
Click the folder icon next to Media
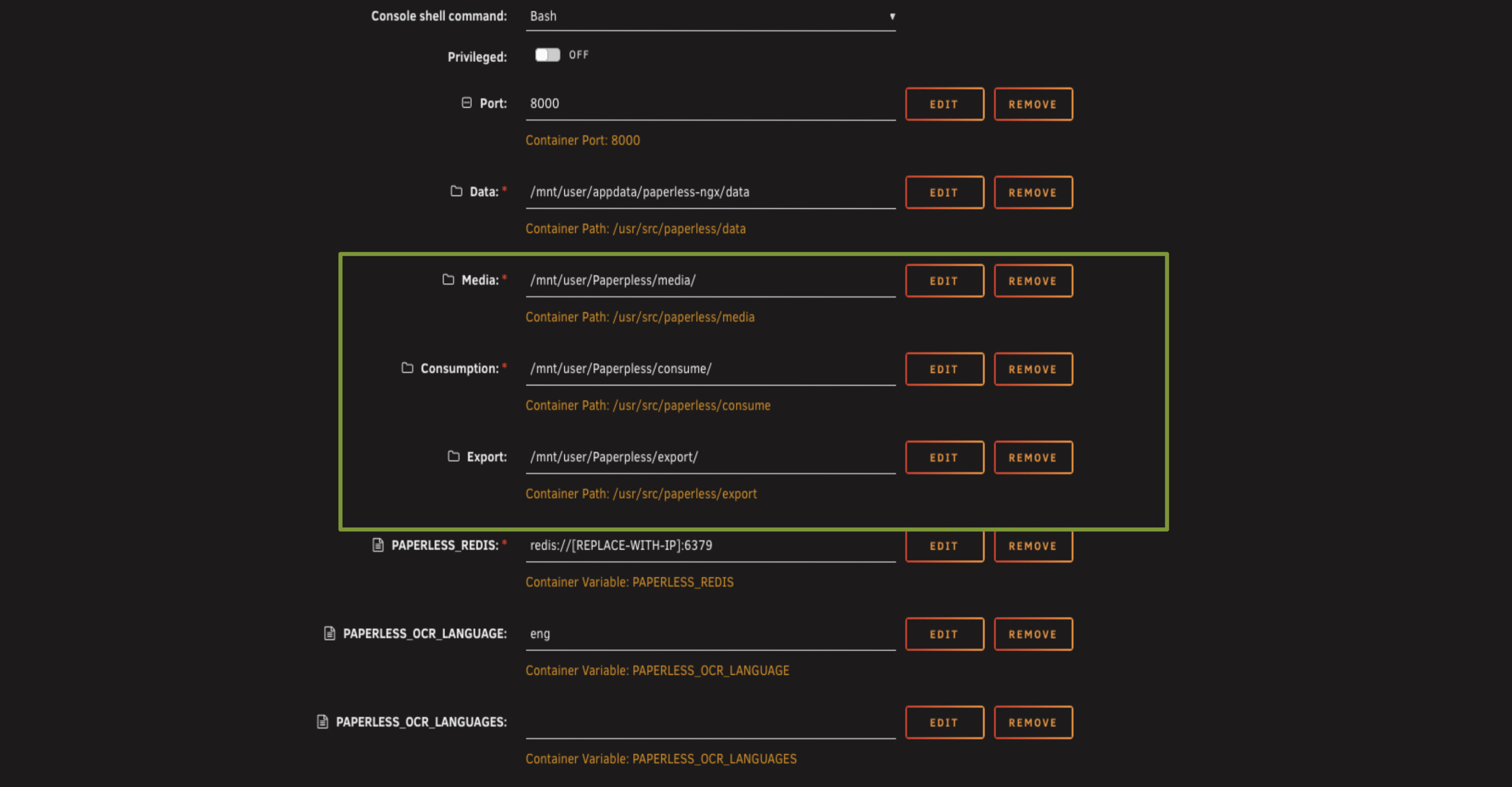pyautogui.click(x=448, y=279)
